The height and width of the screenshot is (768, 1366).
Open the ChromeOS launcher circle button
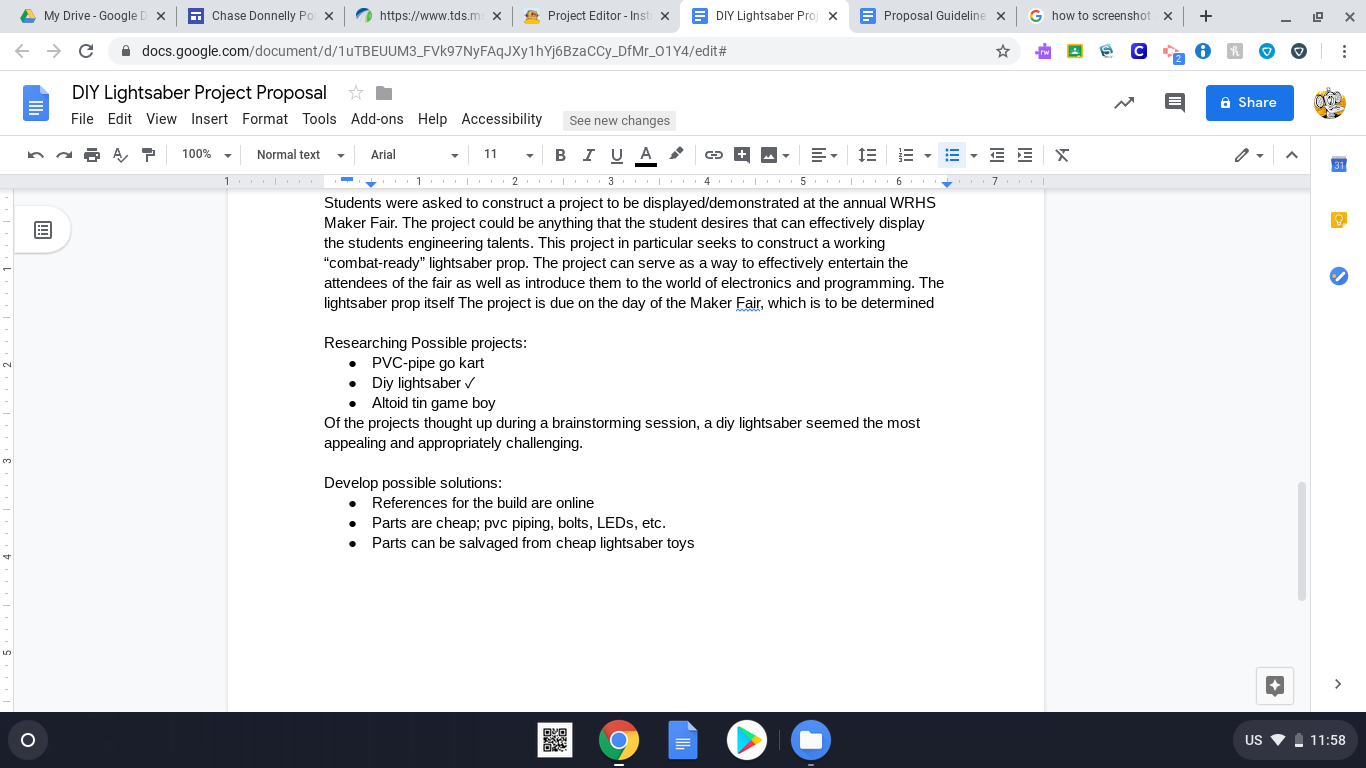(x=28, y=740)
